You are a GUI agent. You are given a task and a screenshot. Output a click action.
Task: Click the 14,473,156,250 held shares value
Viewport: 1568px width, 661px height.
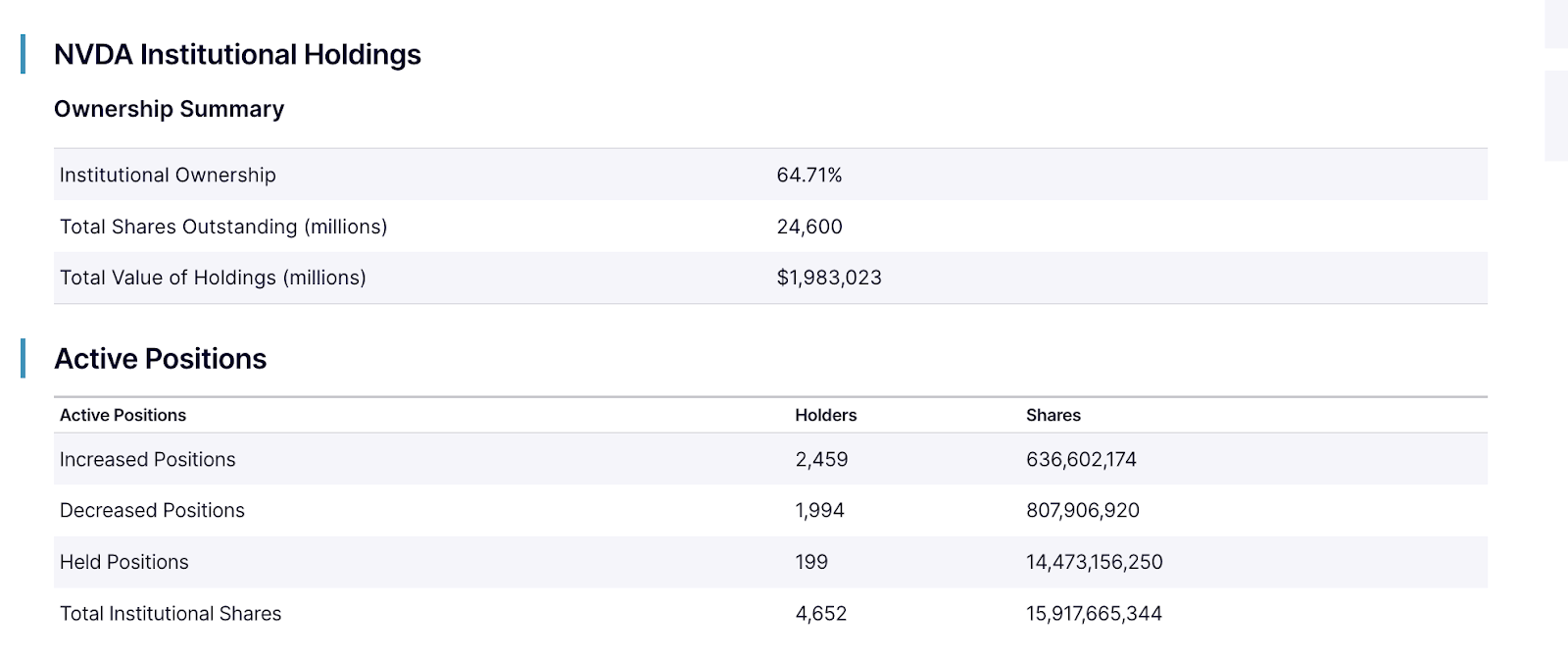pyautogui.click(x=1094, y=562)
